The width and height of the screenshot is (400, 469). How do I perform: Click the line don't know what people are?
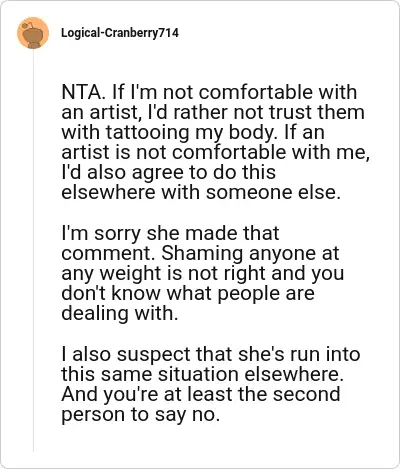point(188,293)
